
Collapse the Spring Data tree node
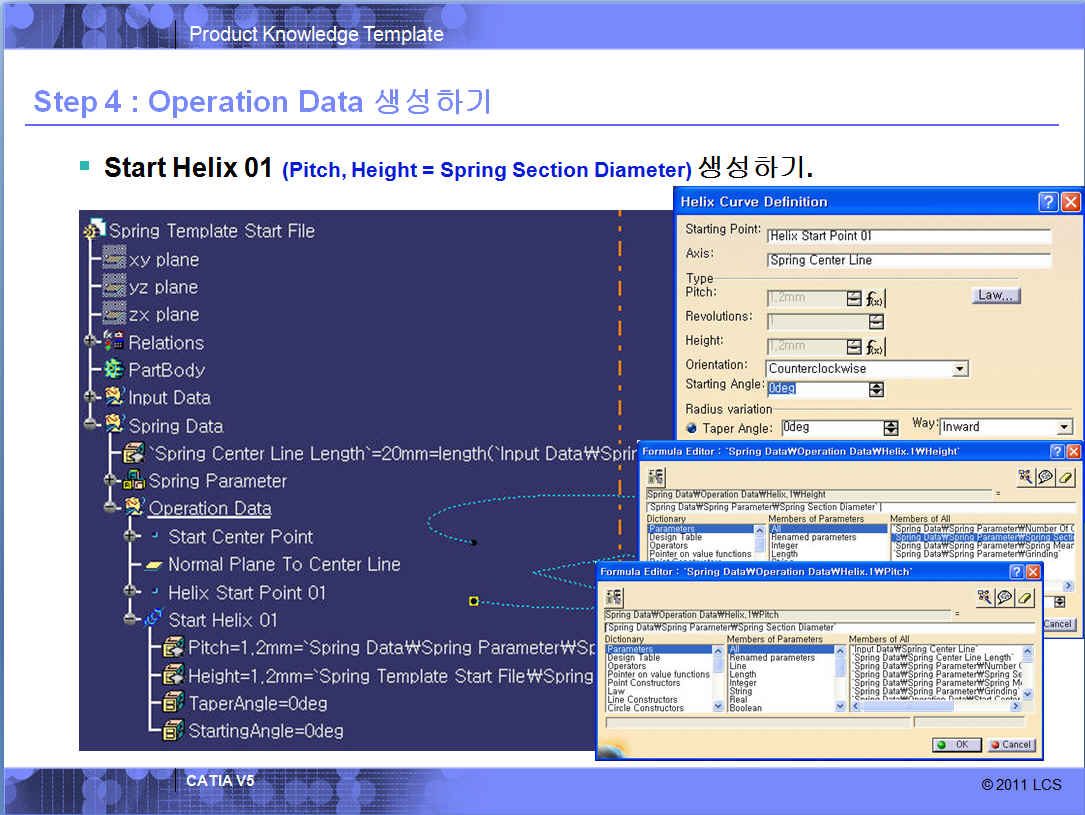click(x=92, y=425)
